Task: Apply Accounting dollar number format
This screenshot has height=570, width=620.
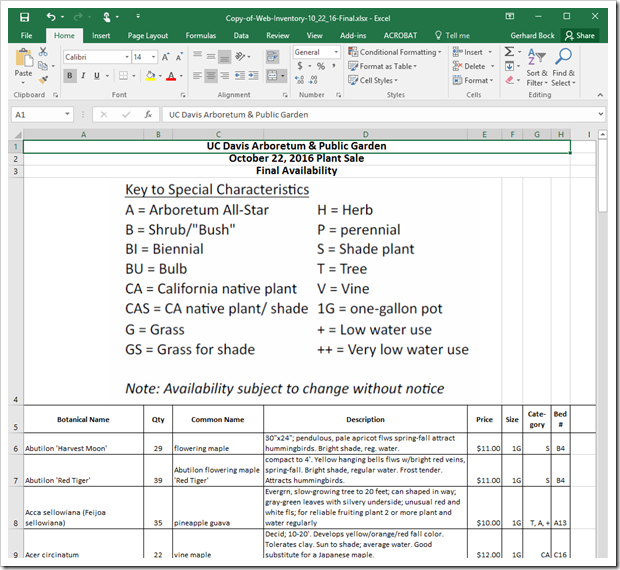Action: 300,66
